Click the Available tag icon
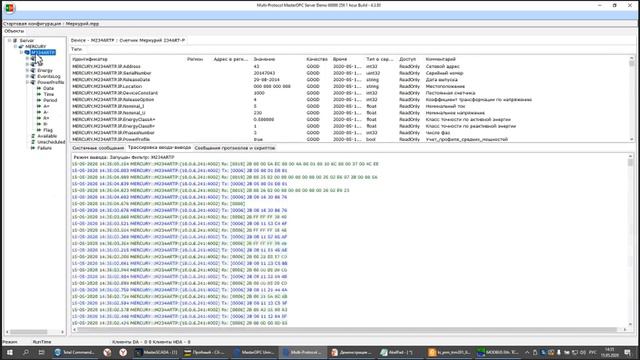Viewport: 640px width, 360px height. point(33,136)
